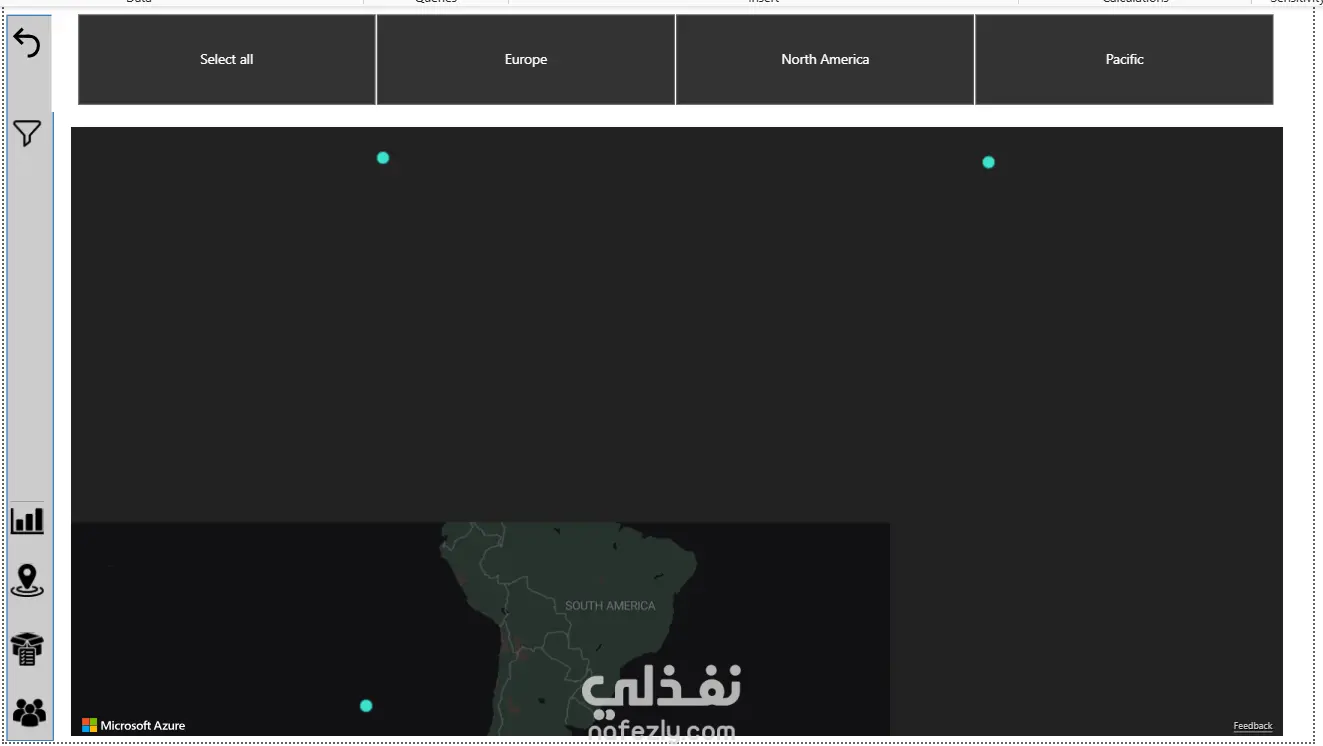This screenshot has height=746, width=1323.
Task: Click the Microsoft Azure logo
Action: point(133,725)
